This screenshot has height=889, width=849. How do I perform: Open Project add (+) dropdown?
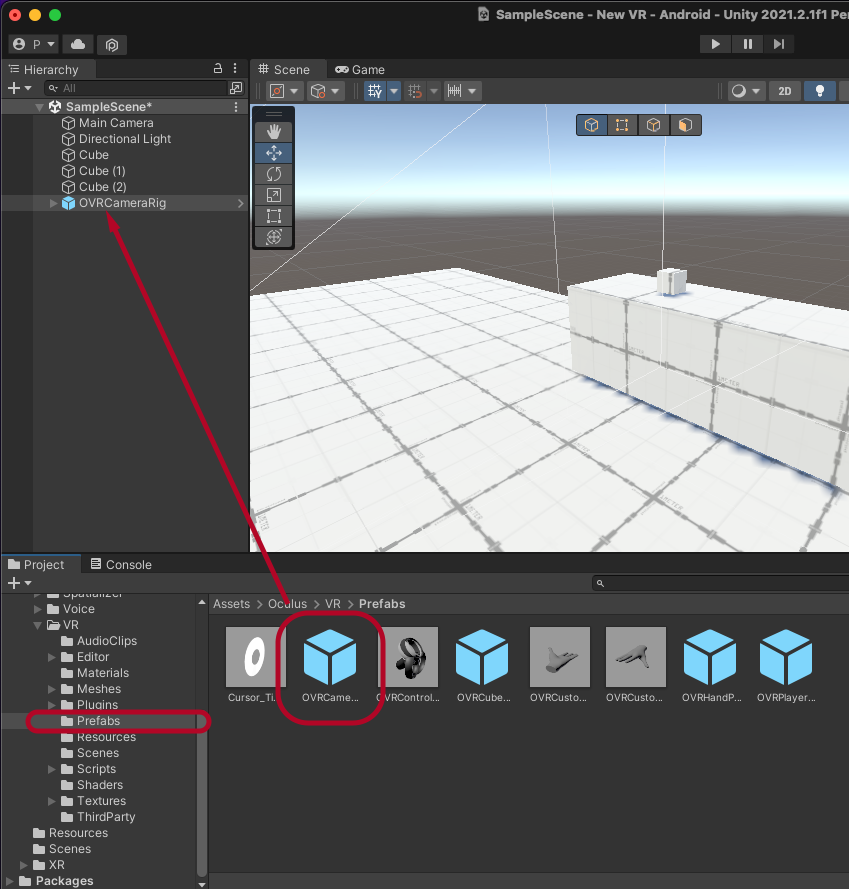click(x=19, y=583)
